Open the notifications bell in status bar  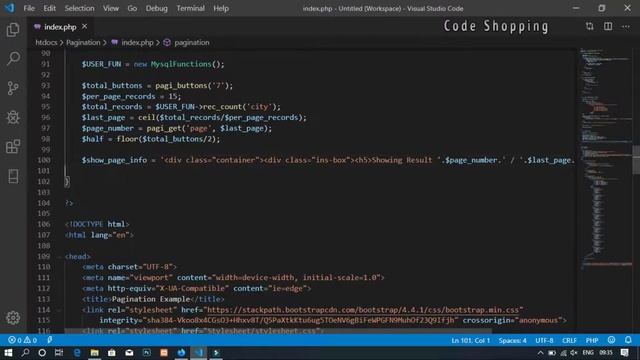(x=628, y=340)
